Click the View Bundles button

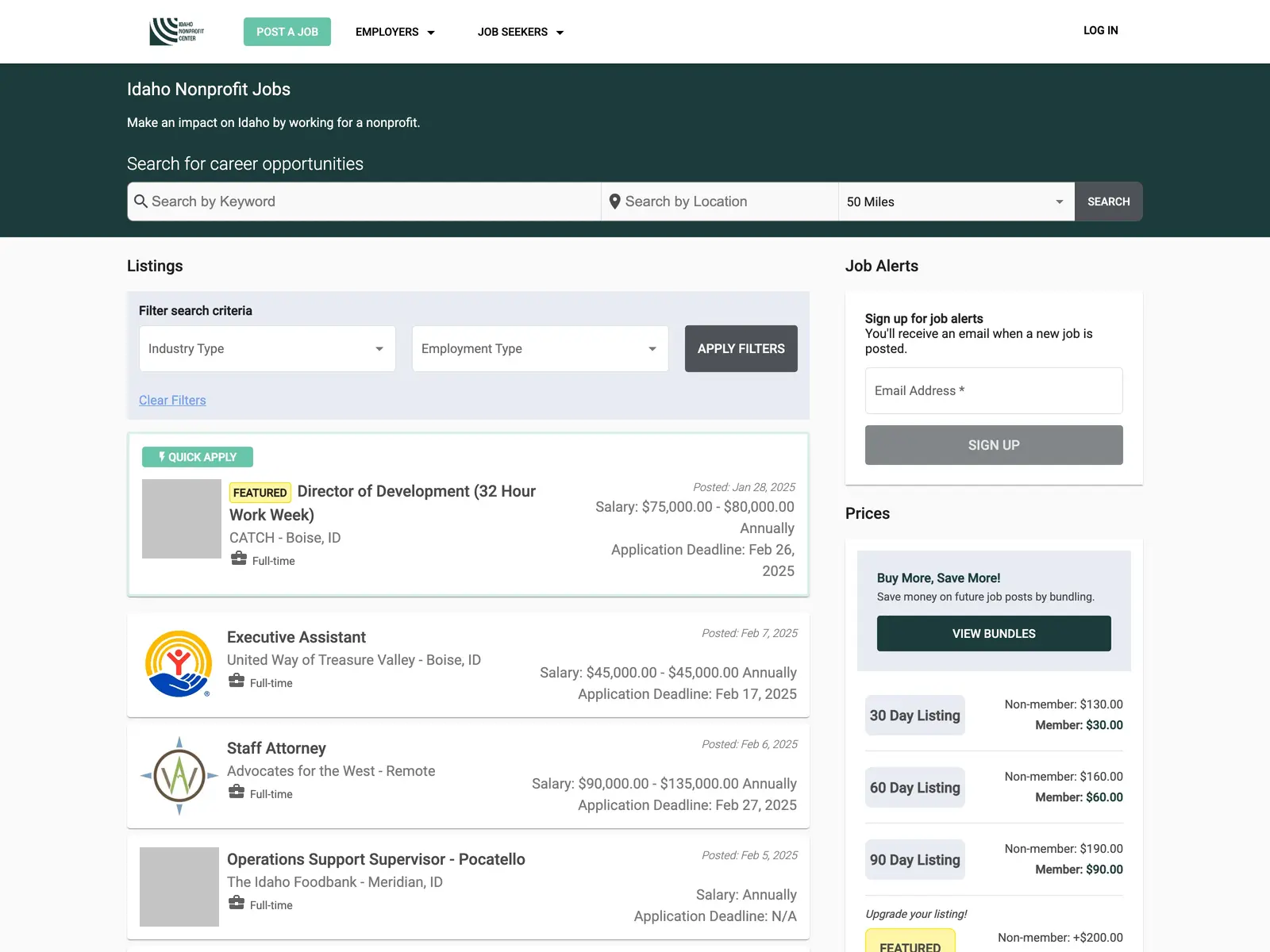coord(994,634)
